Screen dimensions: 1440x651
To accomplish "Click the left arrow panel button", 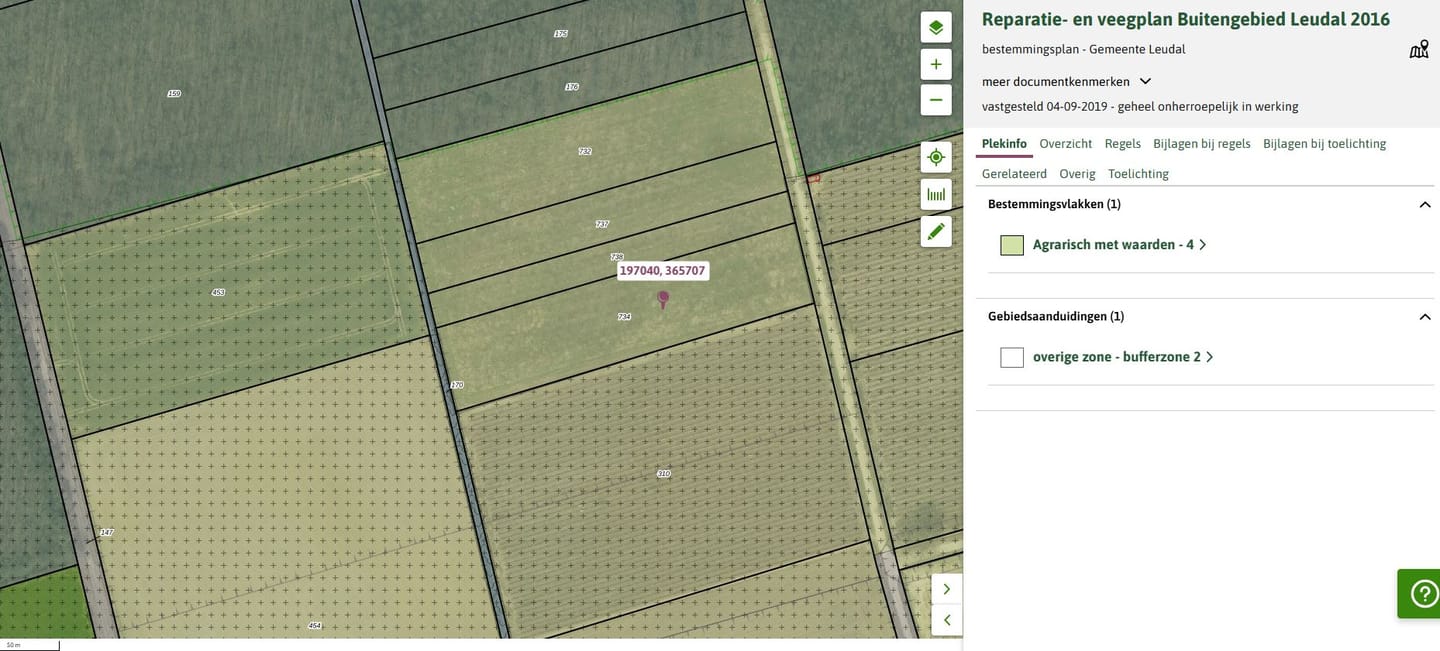I will pos(946,620).
